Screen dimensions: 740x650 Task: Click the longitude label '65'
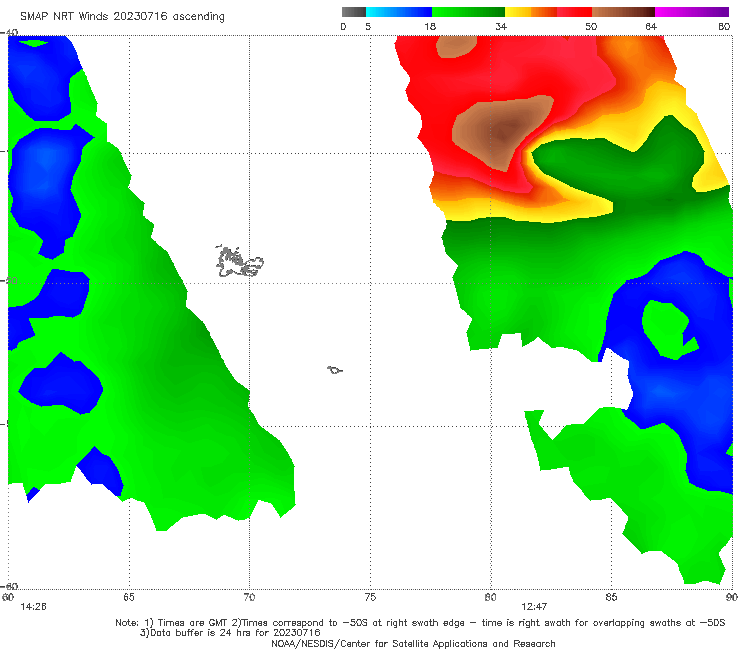[129, 597]
